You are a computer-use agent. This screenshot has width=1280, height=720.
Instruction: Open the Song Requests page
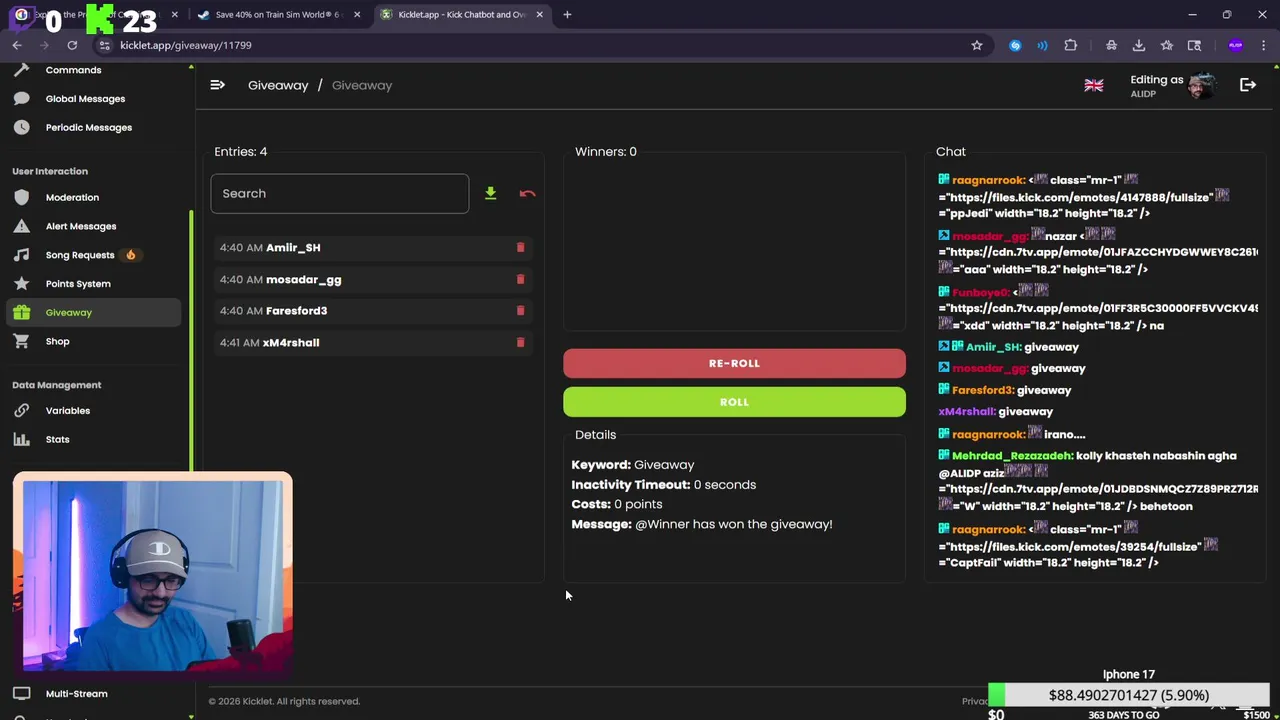[80, 255]
